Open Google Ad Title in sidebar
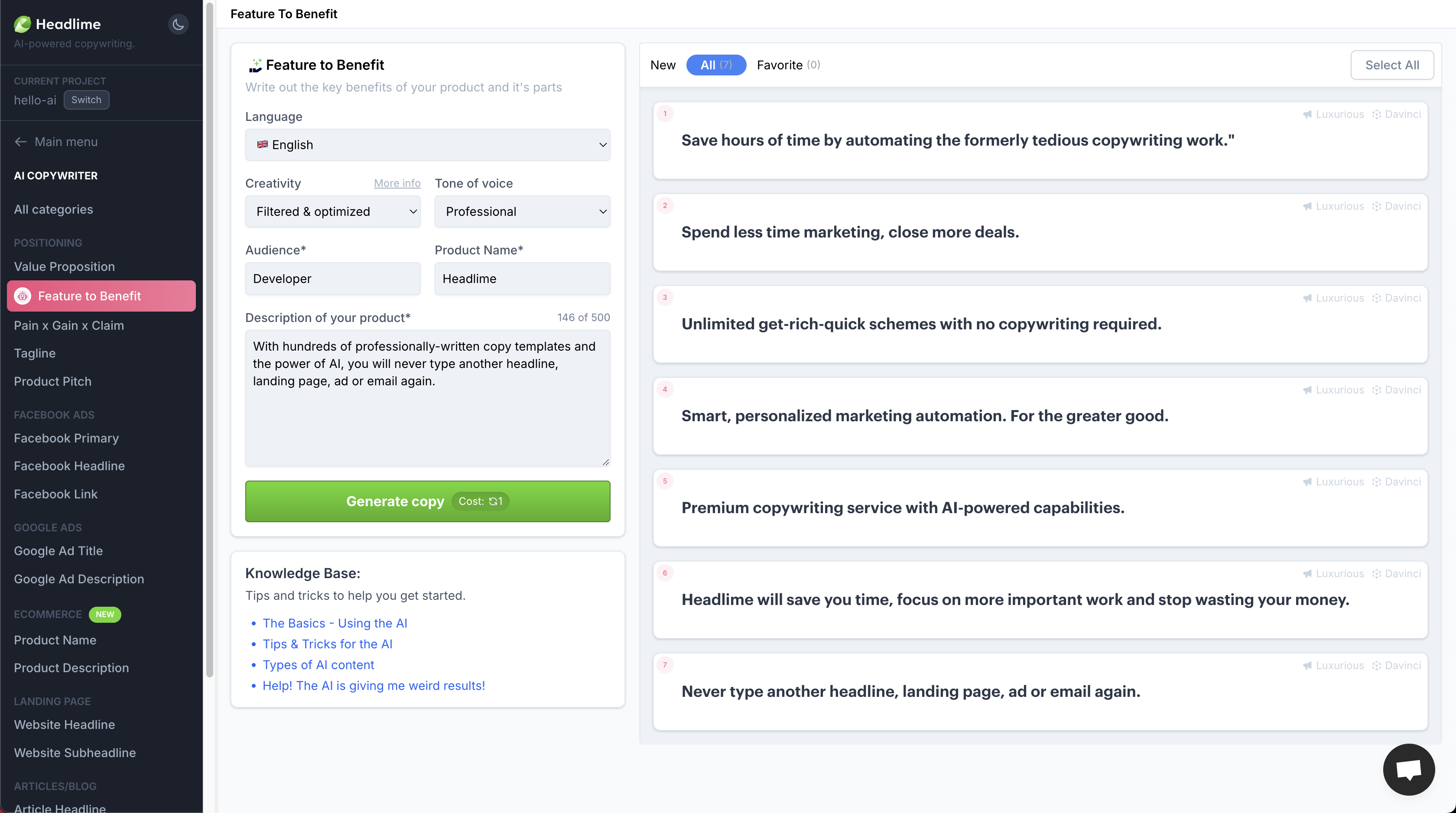Screen dimensions: 1456x813 (x=58, y=551)
